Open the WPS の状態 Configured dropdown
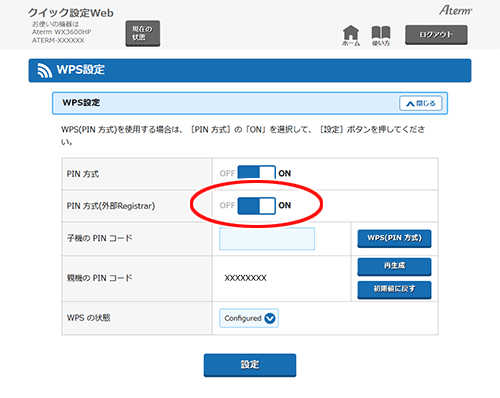Screen dimensions: 500x398 tap(249, 318)
